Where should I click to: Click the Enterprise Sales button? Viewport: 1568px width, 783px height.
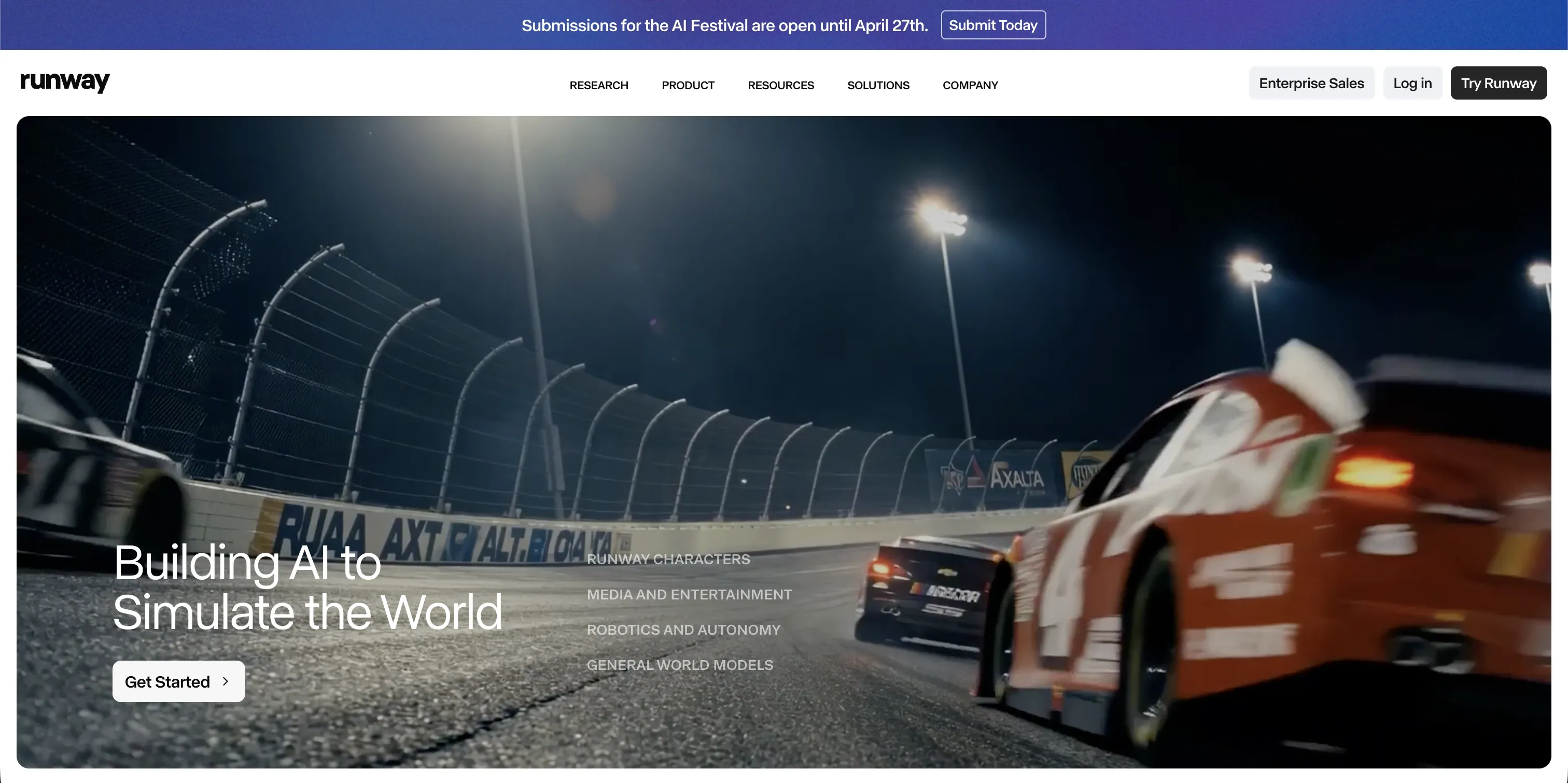point(1311,83)
